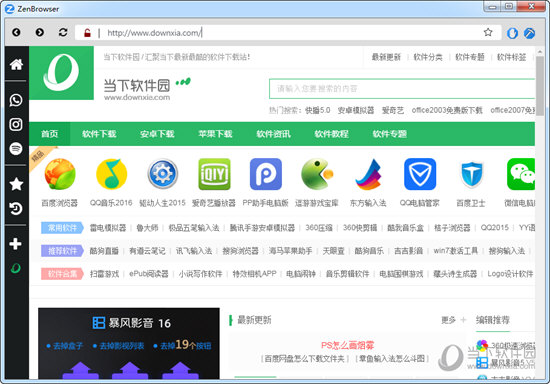Open the 软件专题 top header link
Viewport: 550px width, 384px height.
point(470,57)
